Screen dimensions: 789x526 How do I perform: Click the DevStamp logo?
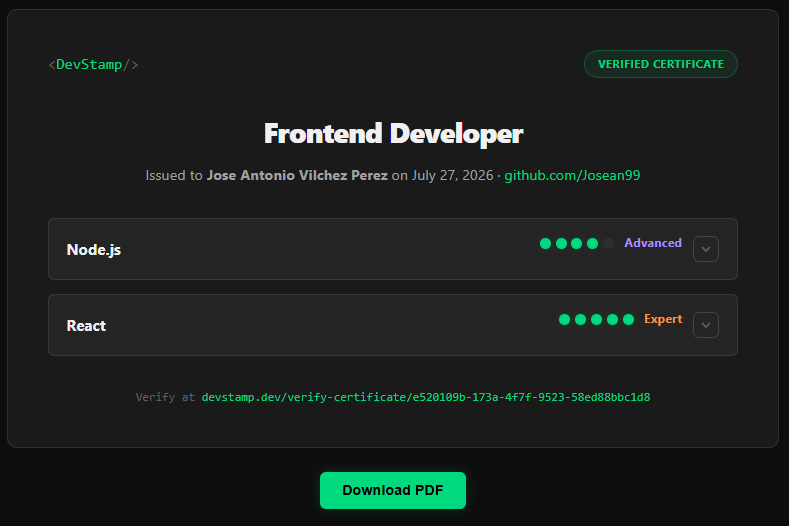(x=93, y=64)
